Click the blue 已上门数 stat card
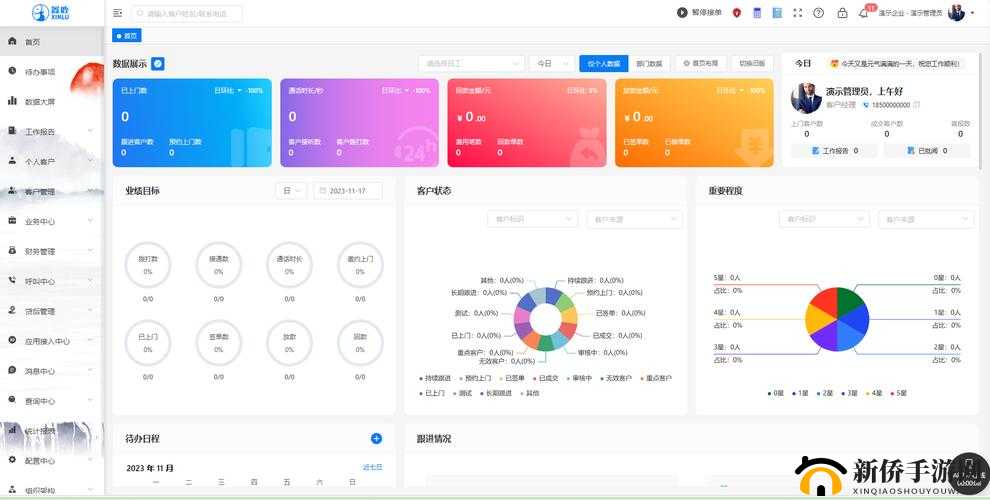 [x=192, y=122]
